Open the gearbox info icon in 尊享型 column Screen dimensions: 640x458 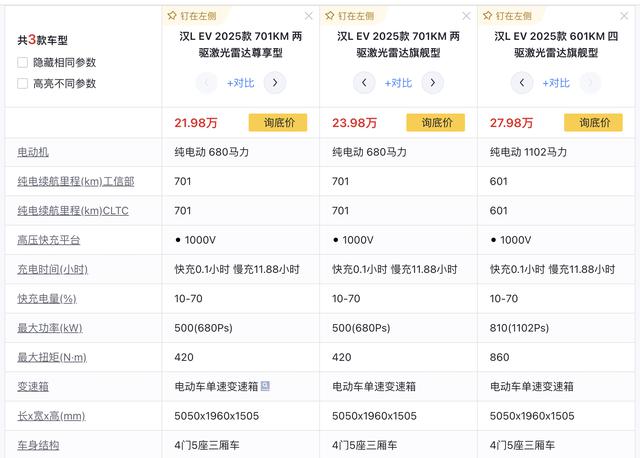coord(265,386)
